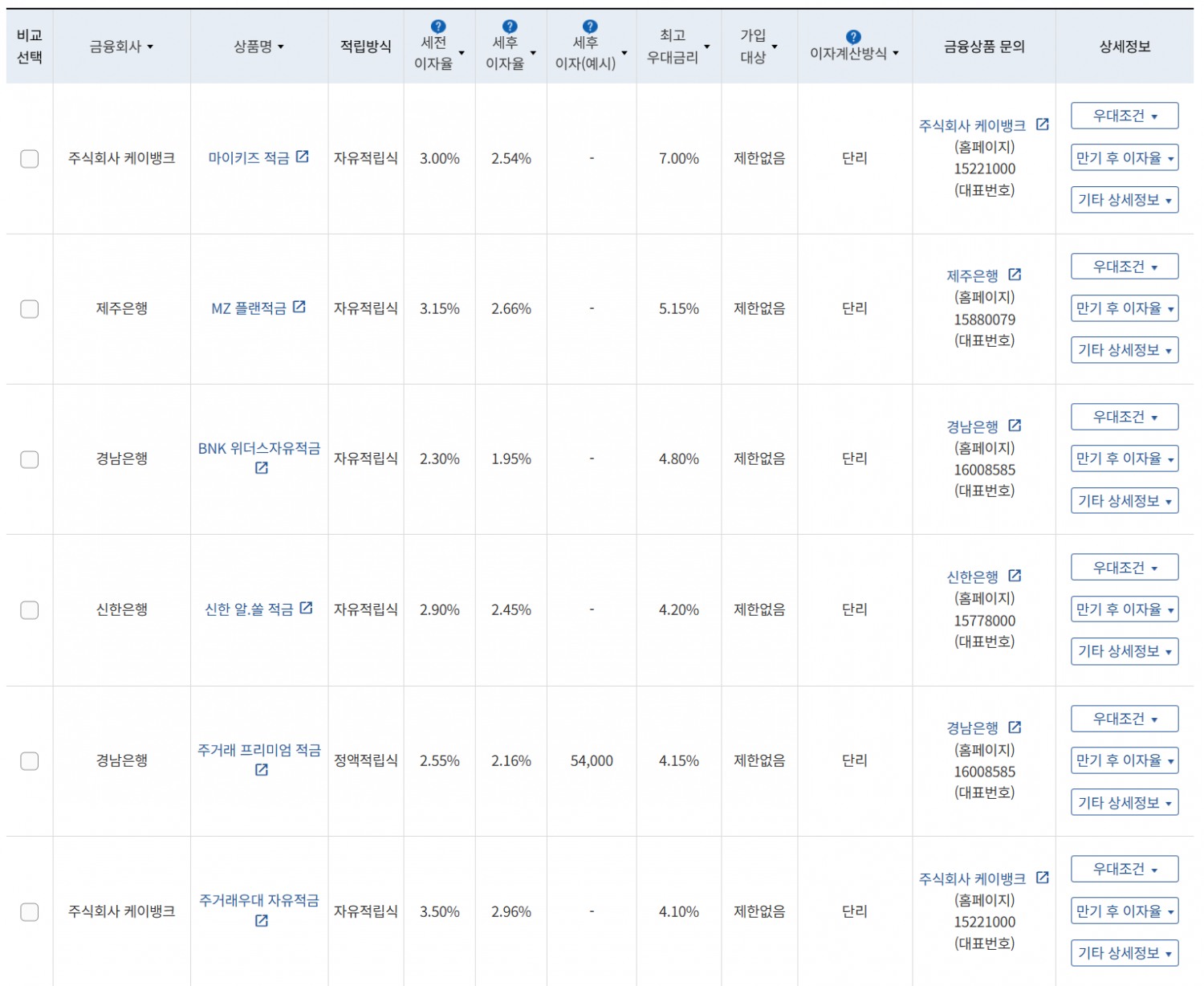1204x986 pixels.
Task: Sort by 상품명 column header
Action: coord(258,47)
